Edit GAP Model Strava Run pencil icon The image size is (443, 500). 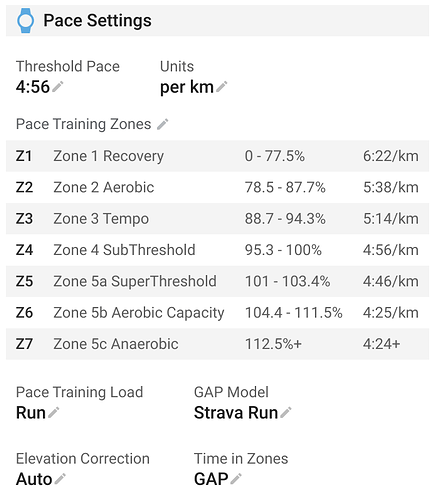pos(286,412)
